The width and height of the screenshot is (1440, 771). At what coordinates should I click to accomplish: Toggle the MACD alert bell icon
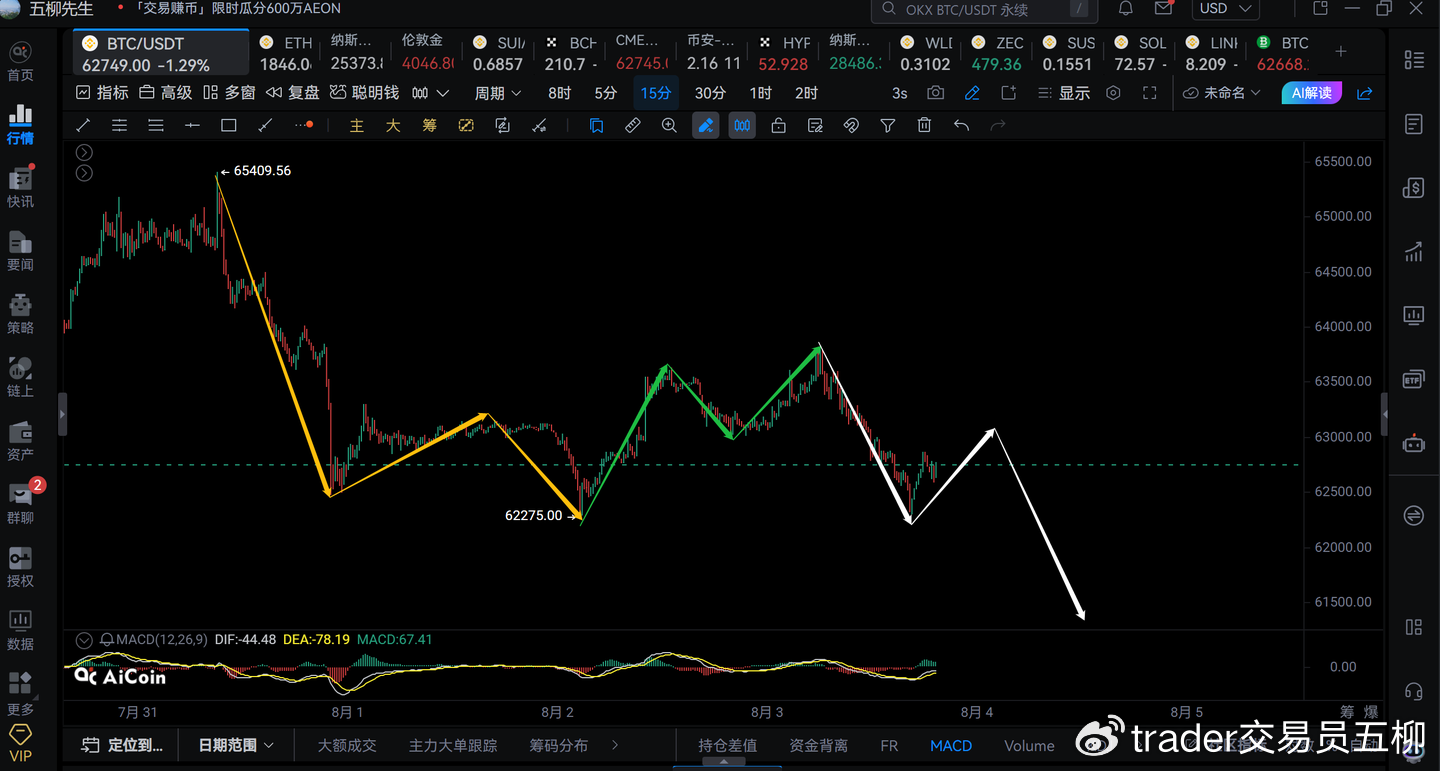tap(107, 640)
